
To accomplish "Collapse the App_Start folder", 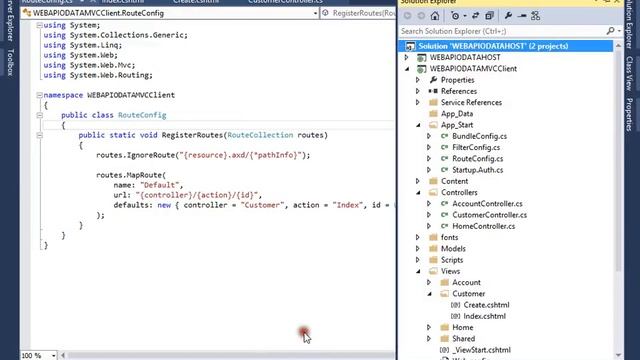I will pos(418,125).
